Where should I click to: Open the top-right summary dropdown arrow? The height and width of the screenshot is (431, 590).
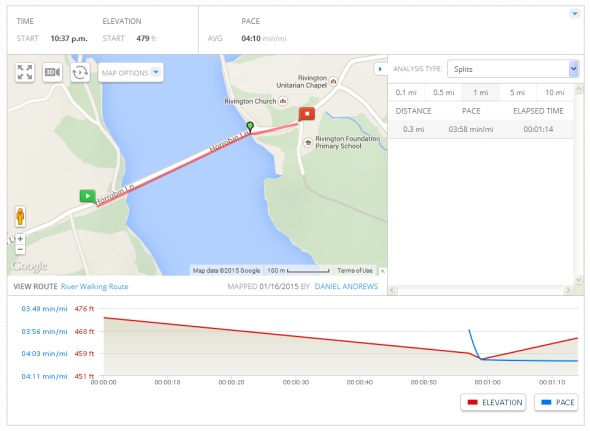(x=575, y=14)
